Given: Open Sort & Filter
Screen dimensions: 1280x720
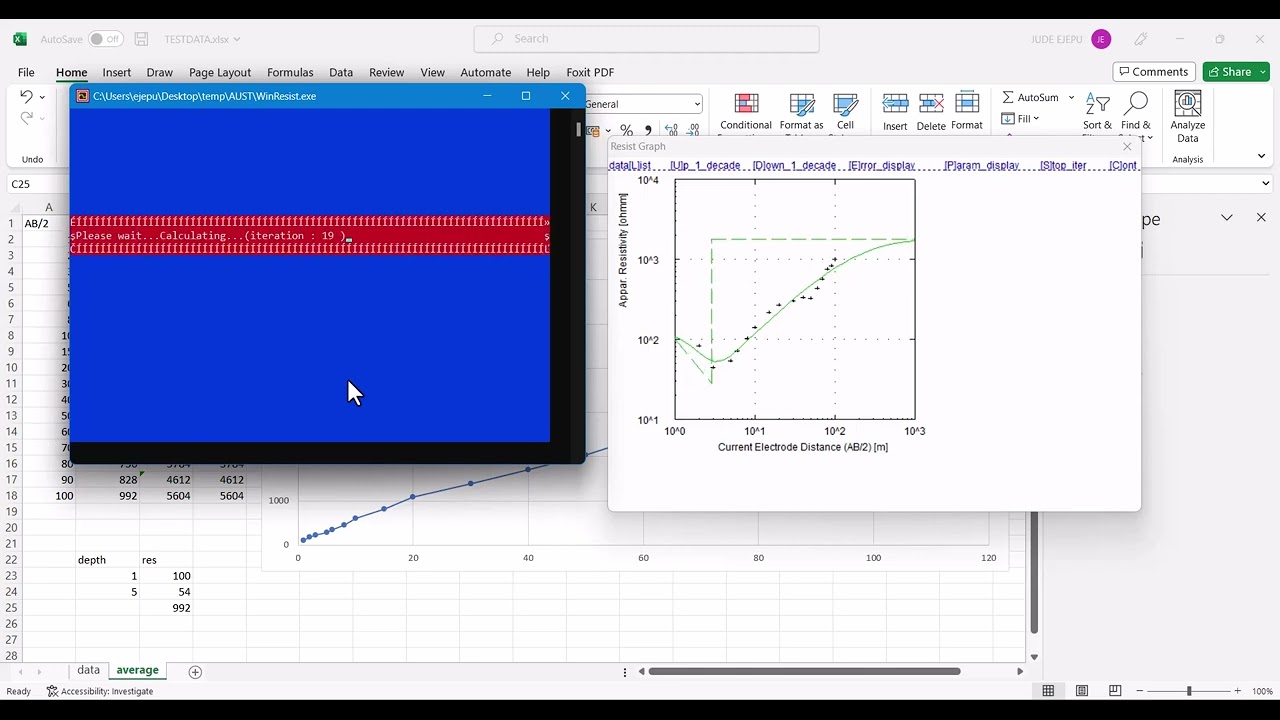Looking at the screenshot, I should pyautogui.click(x=1097, y=112).
